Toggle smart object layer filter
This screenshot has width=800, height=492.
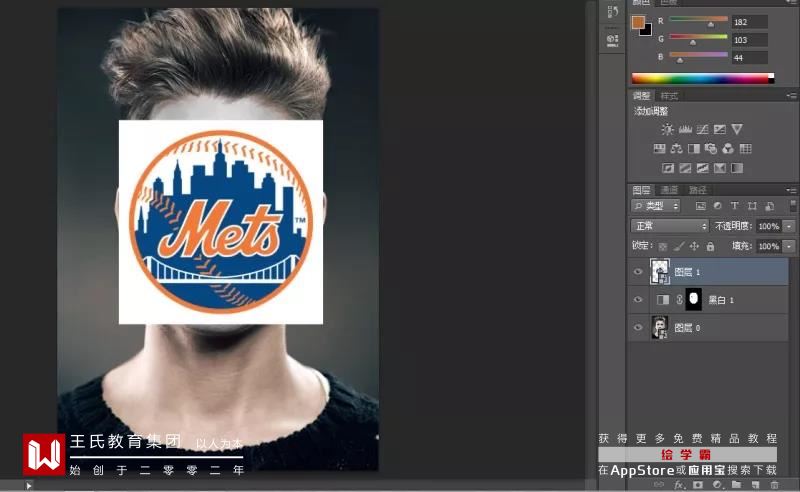769,206
